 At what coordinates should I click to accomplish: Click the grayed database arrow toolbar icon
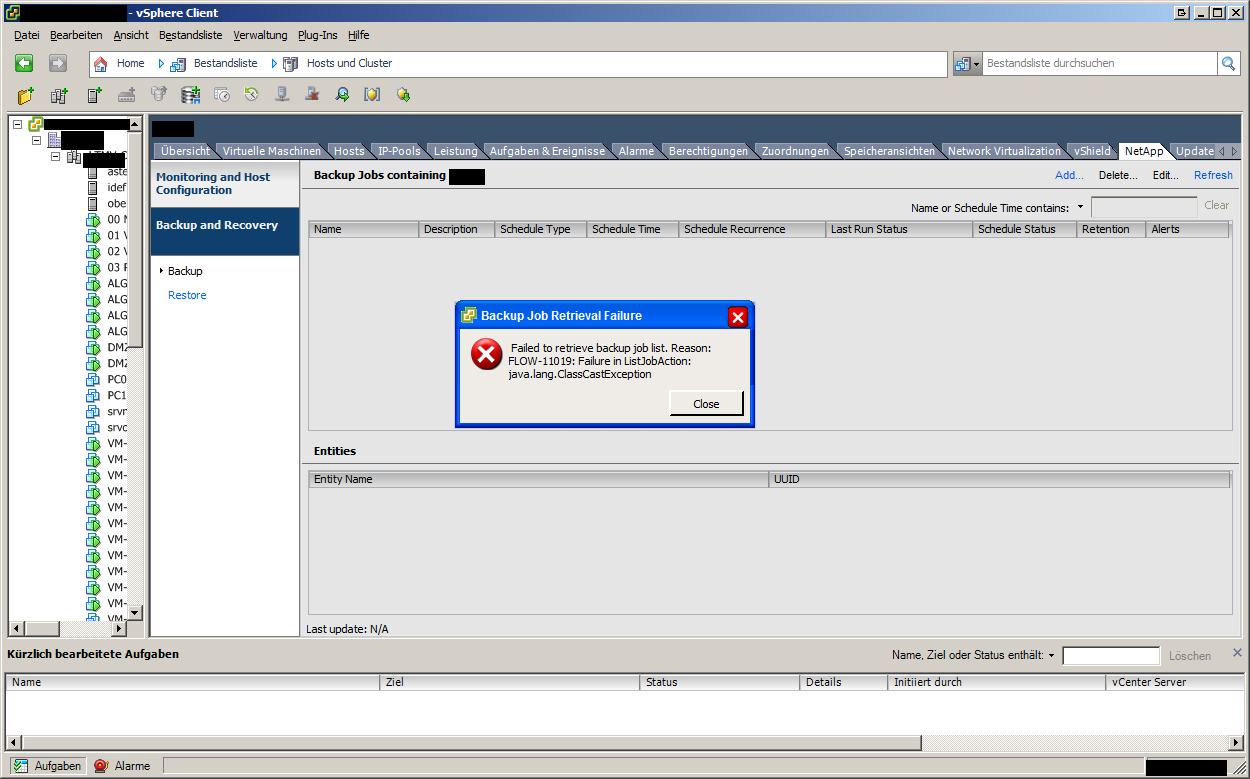click(159, 95)
